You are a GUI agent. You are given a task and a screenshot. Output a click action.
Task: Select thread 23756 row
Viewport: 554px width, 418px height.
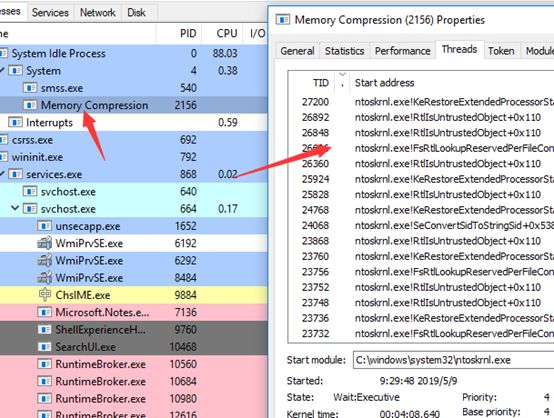pos(421,272)
